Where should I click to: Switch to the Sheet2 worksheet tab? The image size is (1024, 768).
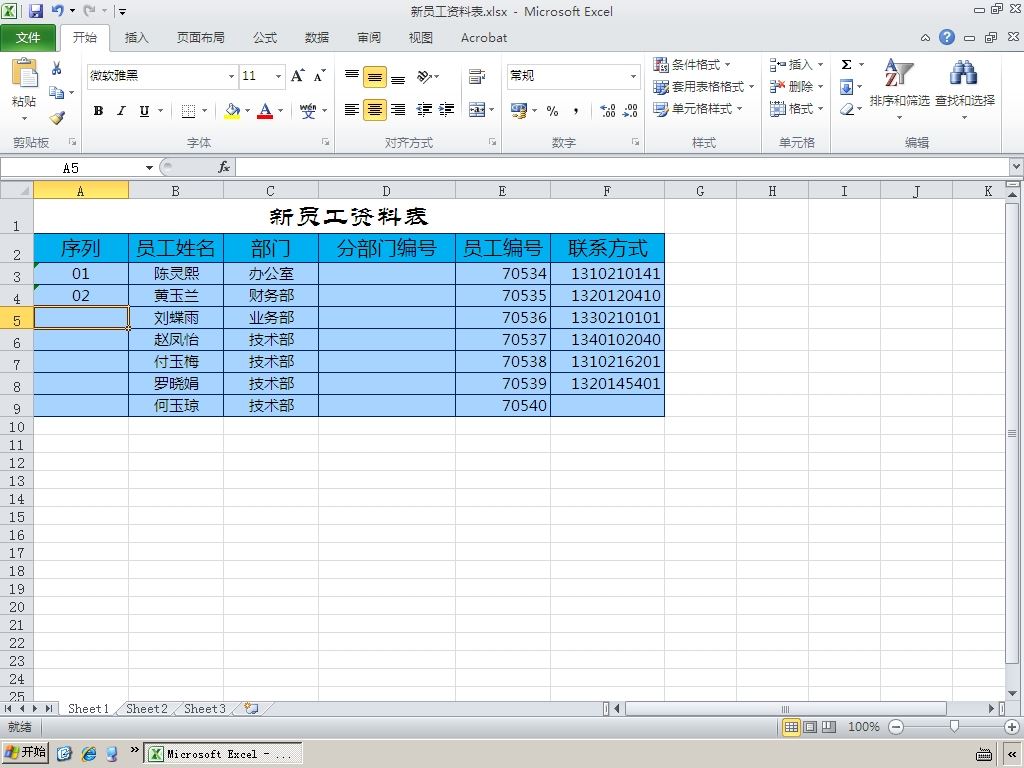point(146,709)
